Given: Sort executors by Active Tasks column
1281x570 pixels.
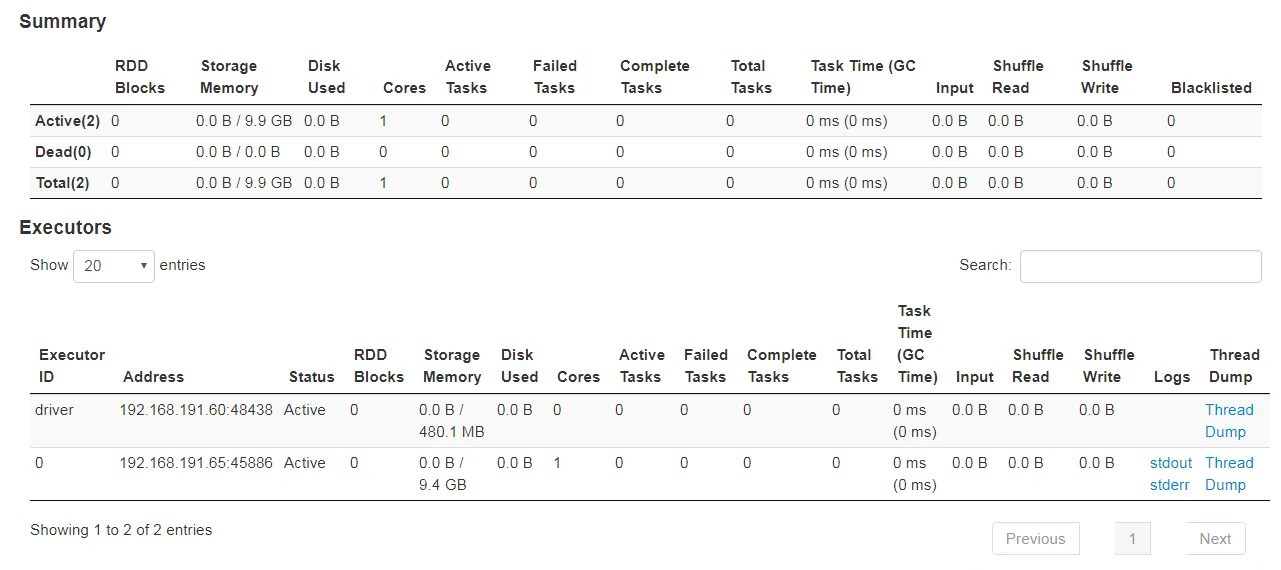Looking at the screenshot, I should point(641,366).
